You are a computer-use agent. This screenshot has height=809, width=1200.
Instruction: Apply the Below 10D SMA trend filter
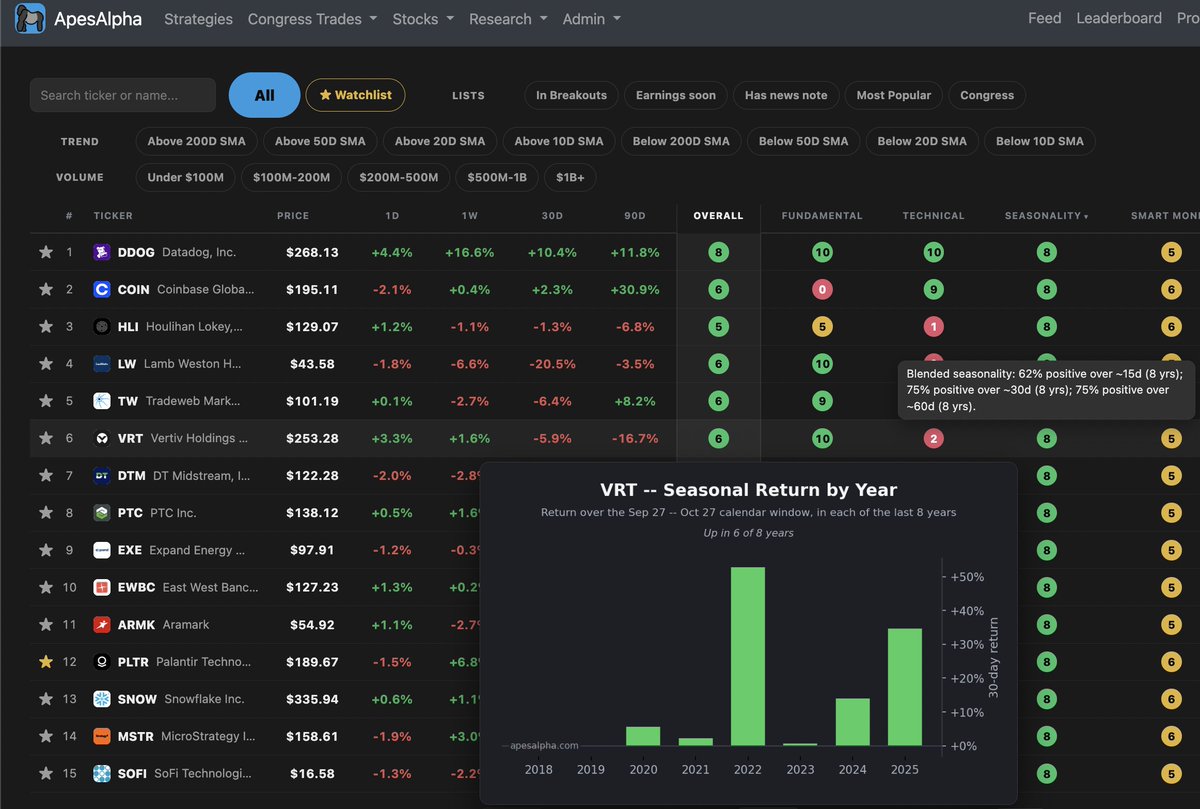1040,141
